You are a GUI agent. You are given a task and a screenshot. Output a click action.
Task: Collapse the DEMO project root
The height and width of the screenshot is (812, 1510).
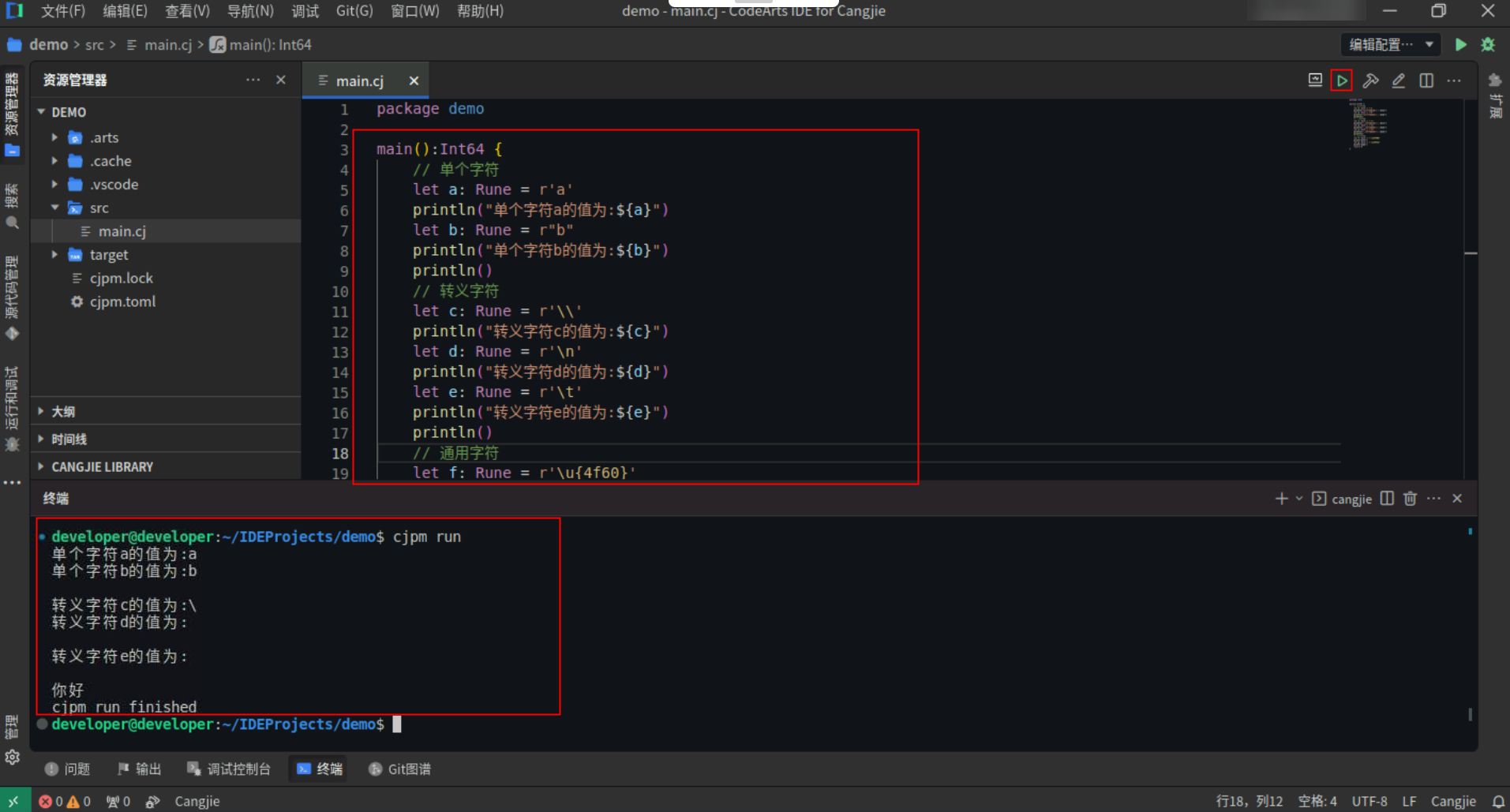(41, 112)
